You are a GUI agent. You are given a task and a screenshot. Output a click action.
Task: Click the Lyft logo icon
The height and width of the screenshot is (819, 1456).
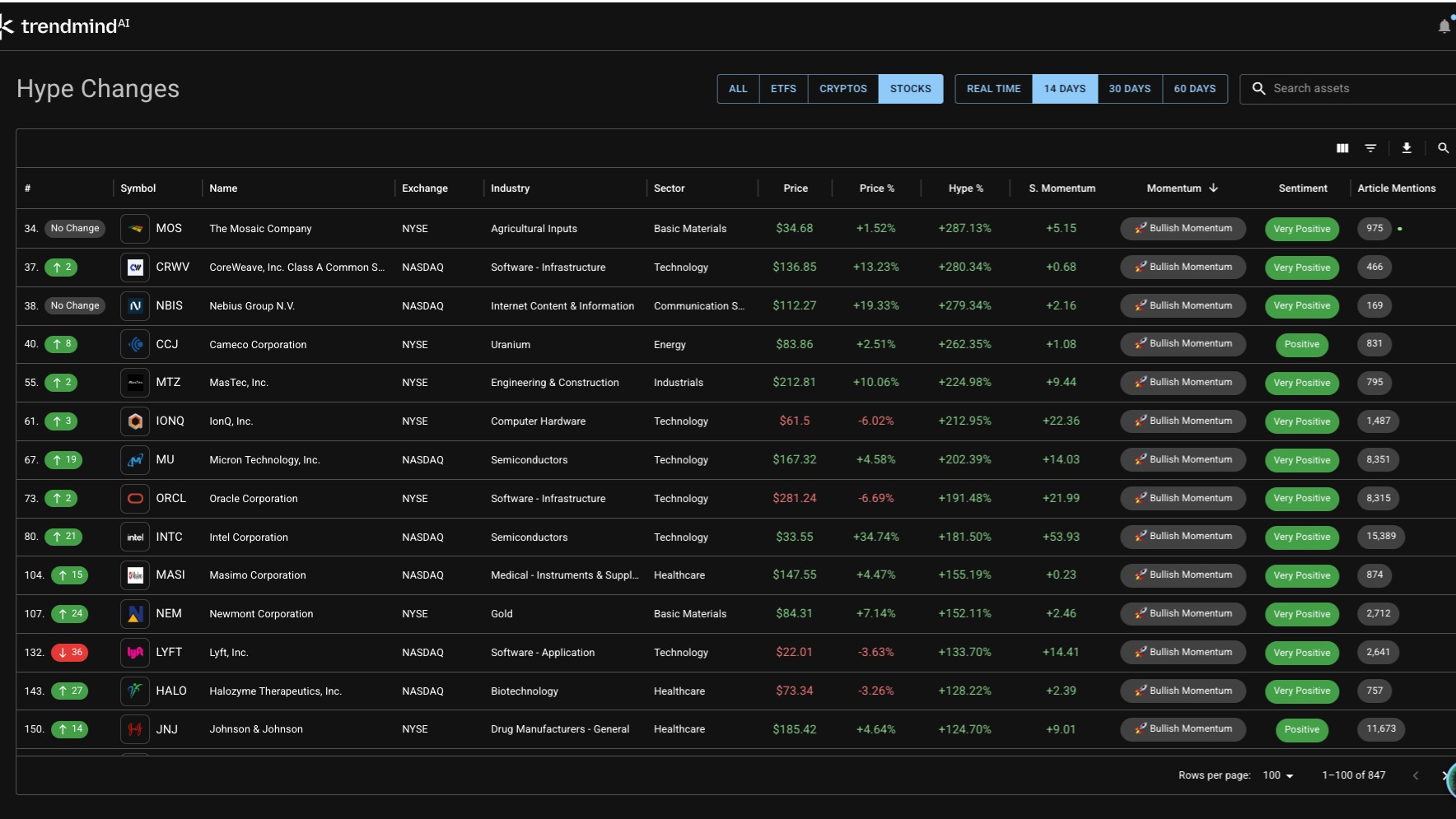click(x=135, y=653)
